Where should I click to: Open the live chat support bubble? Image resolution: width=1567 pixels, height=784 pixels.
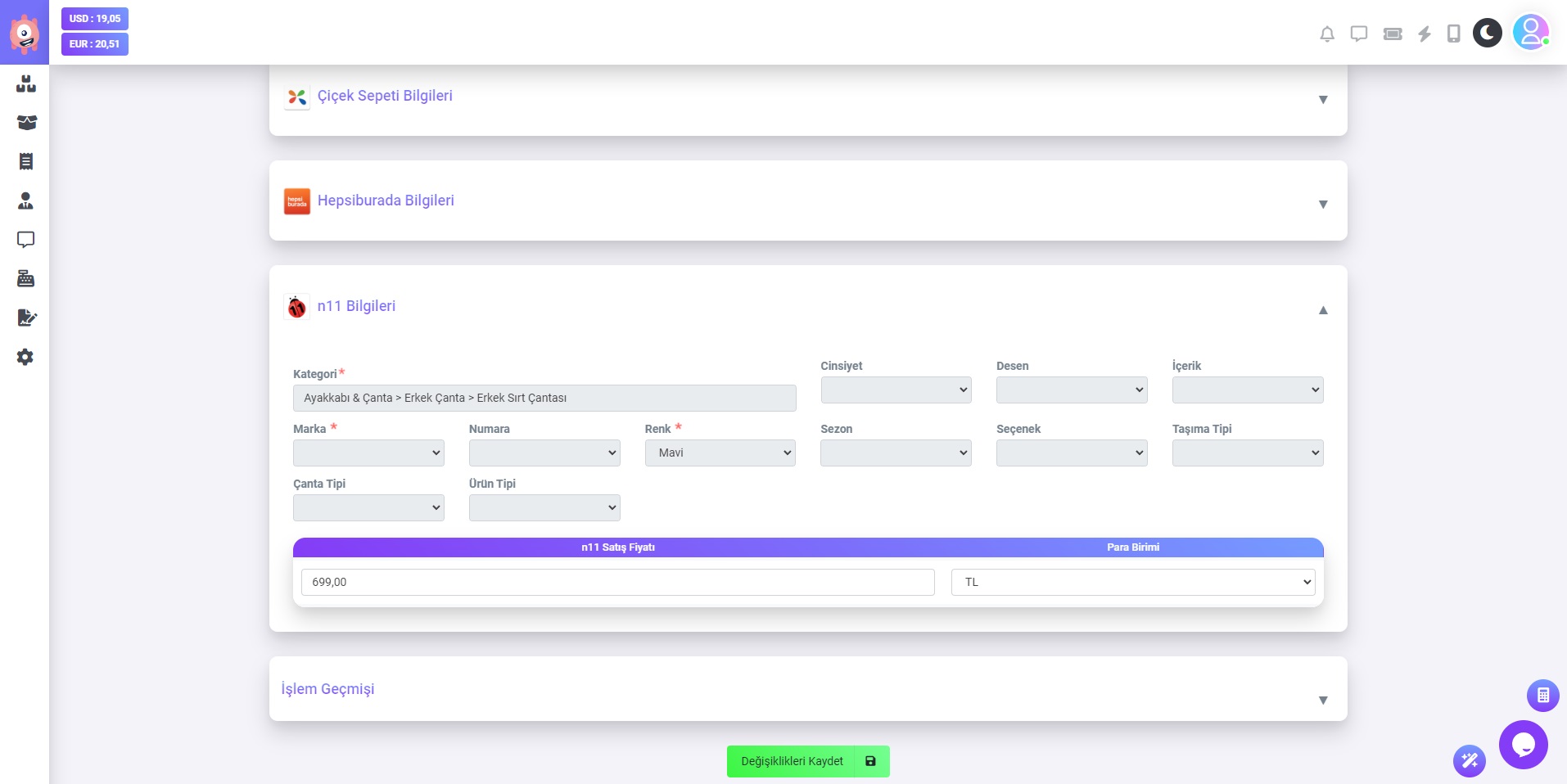pyautogui.click(x=1523, y=745)
